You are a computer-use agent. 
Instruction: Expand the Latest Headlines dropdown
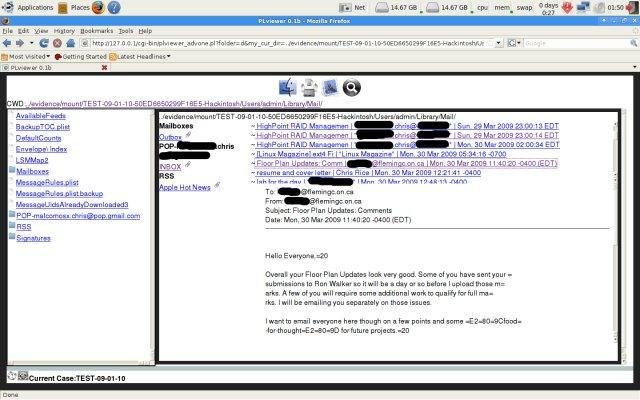(x=169, y=56)
